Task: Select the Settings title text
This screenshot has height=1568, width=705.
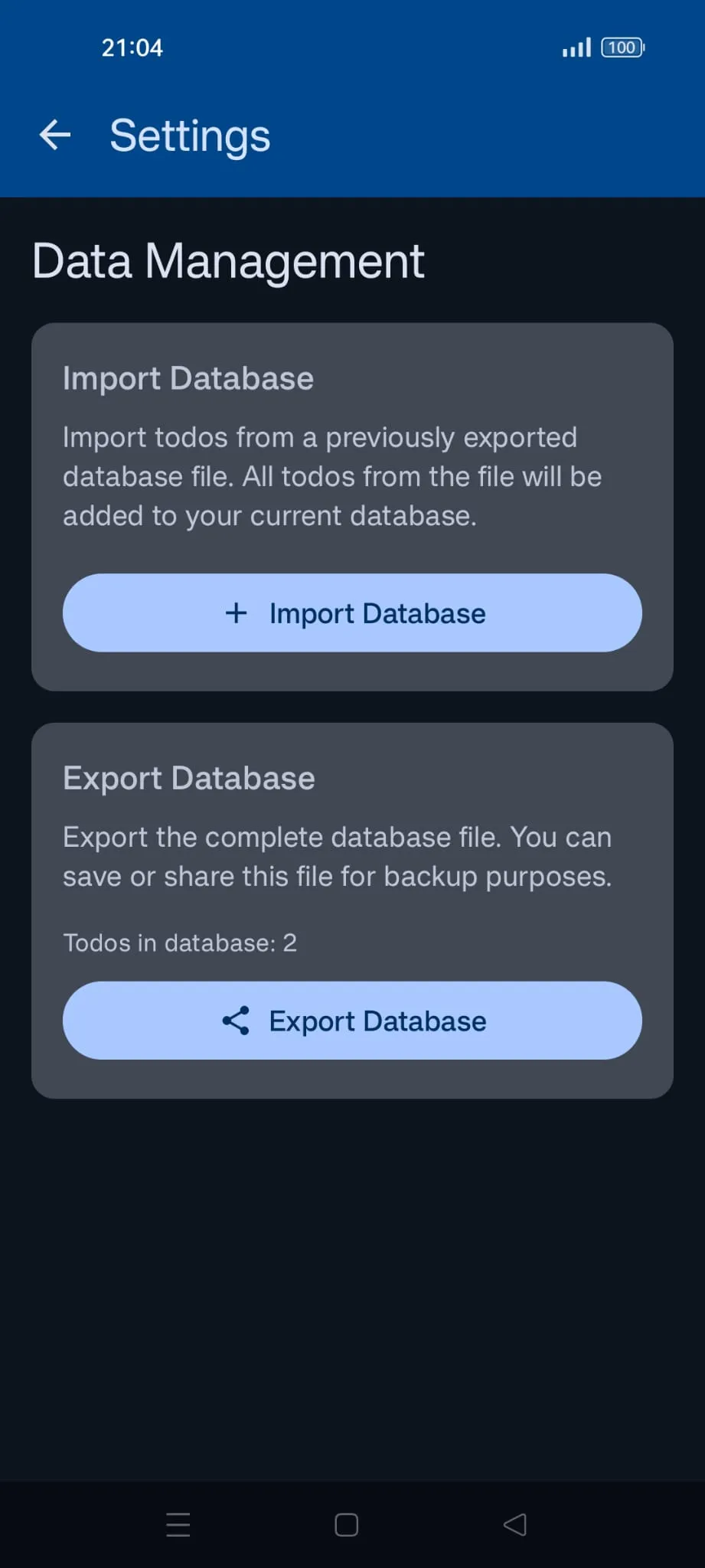Action: click(189, 136)
